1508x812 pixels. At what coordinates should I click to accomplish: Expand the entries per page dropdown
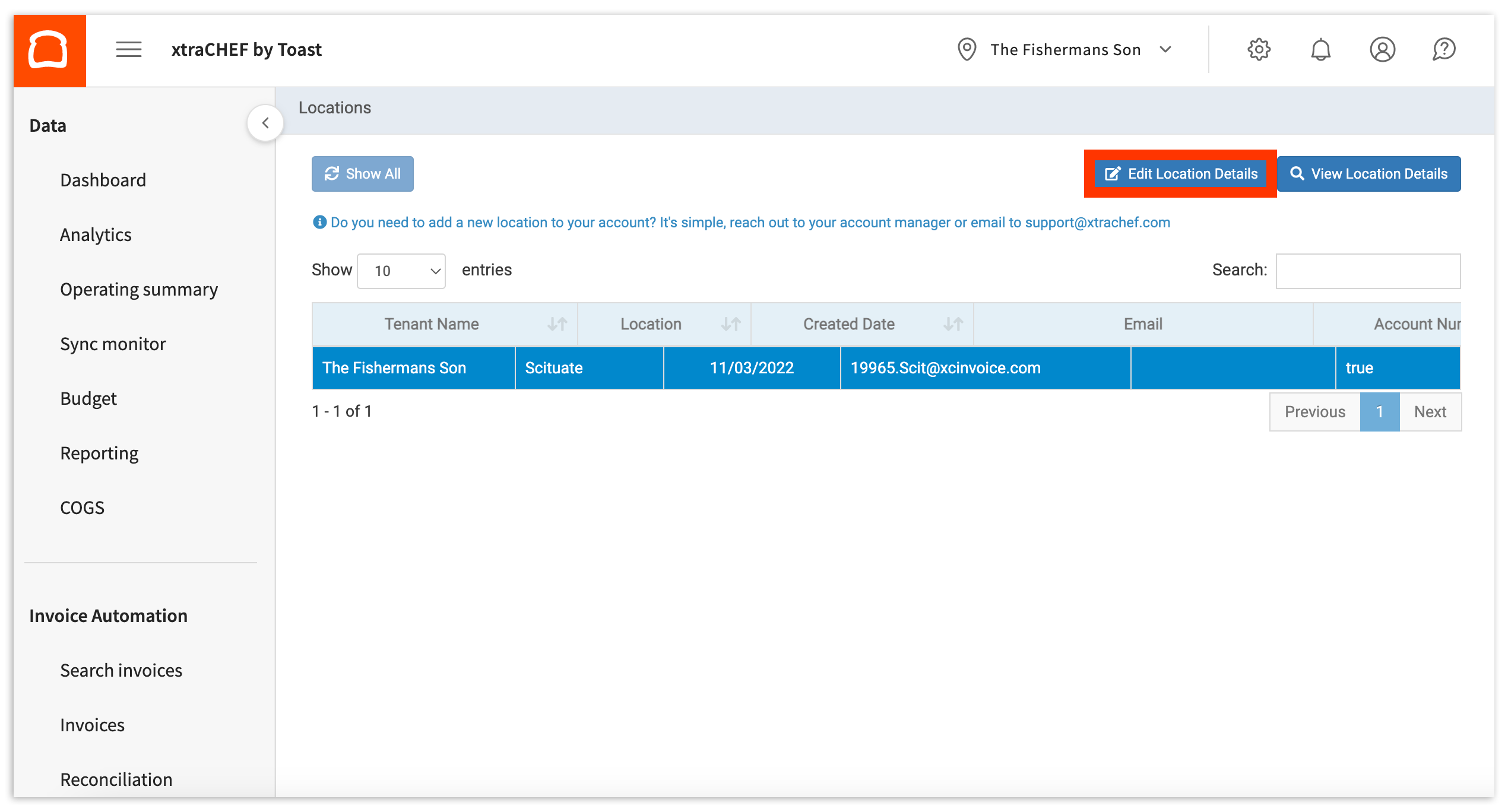tap(401, 270)
